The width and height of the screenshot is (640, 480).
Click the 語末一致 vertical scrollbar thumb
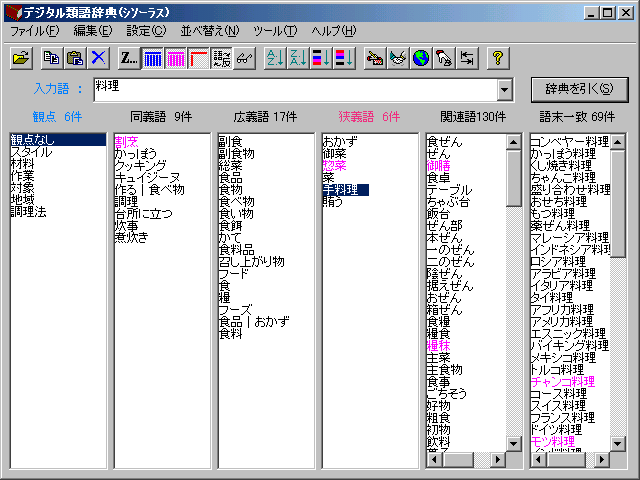(x=618, y=203)
